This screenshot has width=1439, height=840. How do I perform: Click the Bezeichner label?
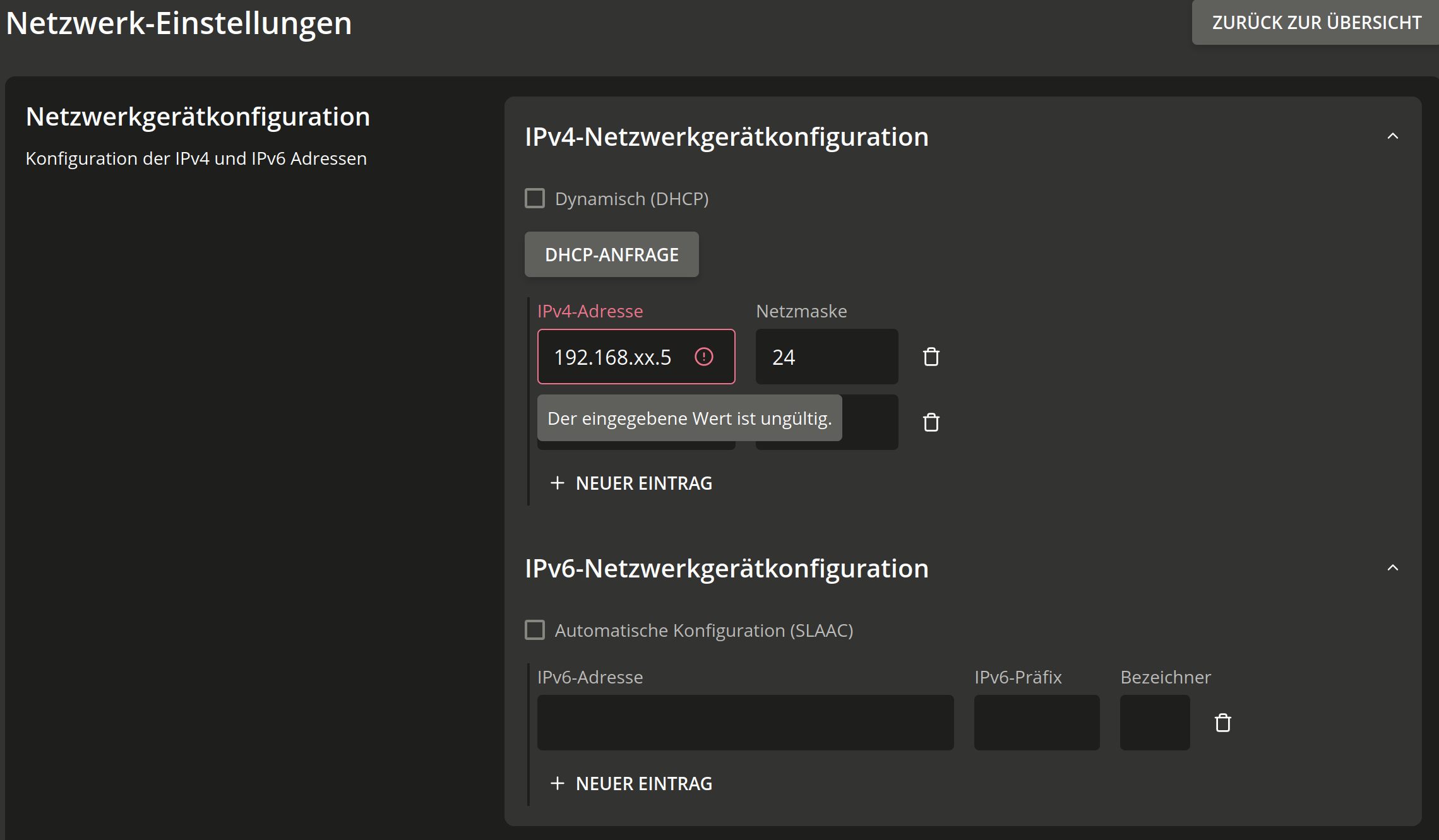[x=1166, y=677]
